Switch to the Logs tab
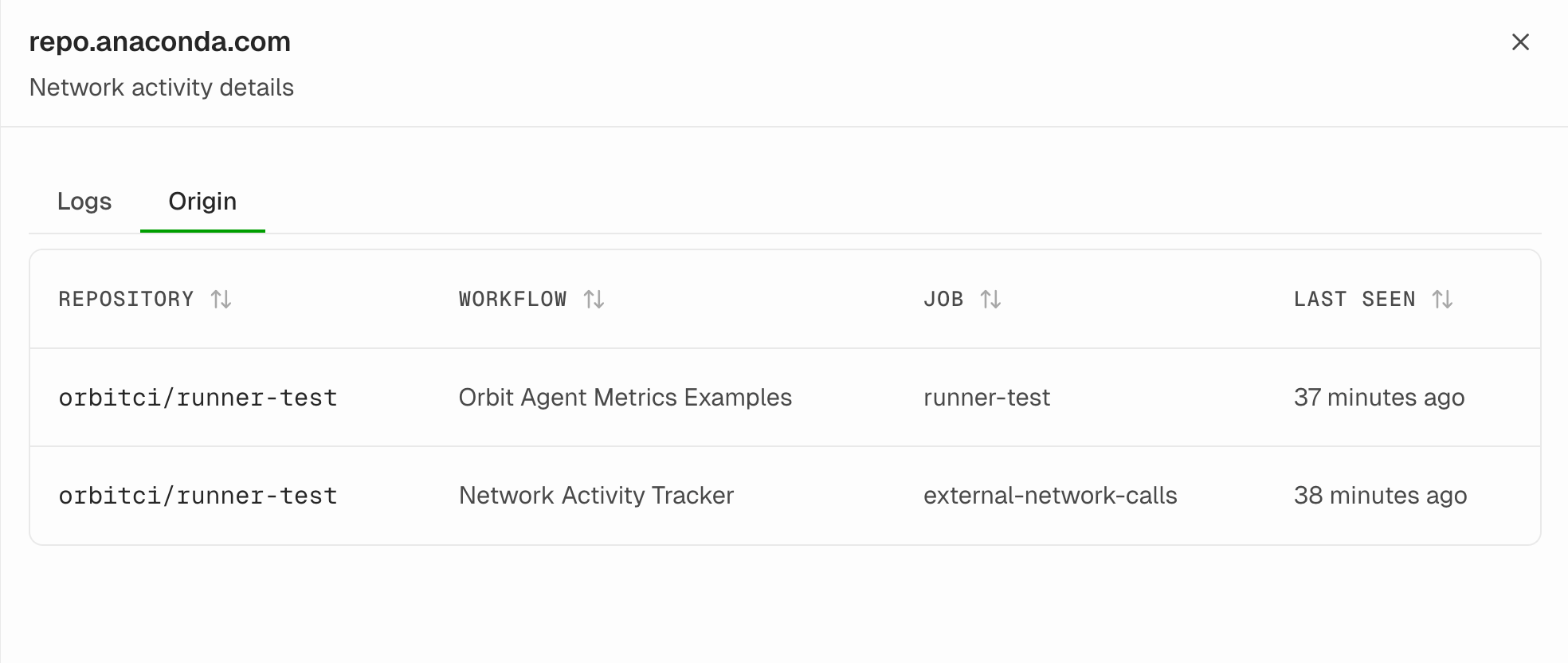Image resolution: width=1568 pixels, height=663 pixels. click(x=84, y=202)
